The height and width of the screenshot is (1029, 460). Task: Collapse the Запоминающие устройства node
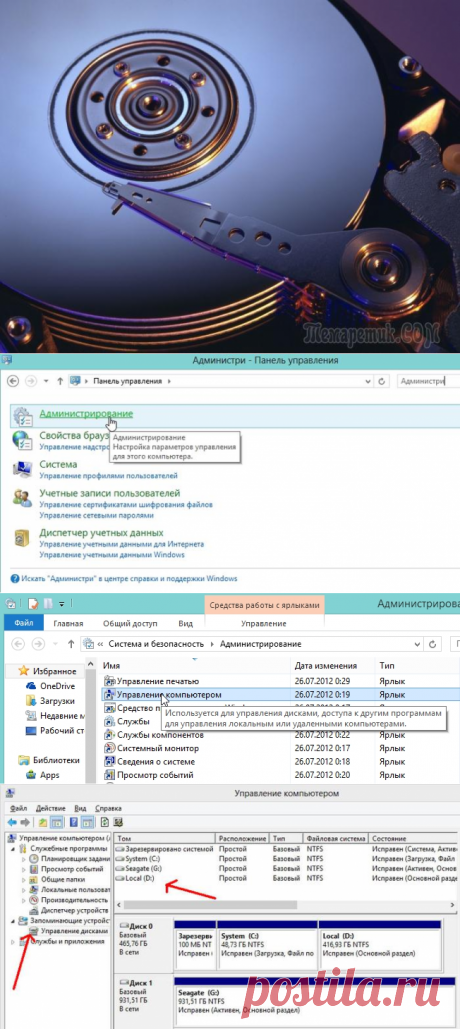(x=14, y=921)
